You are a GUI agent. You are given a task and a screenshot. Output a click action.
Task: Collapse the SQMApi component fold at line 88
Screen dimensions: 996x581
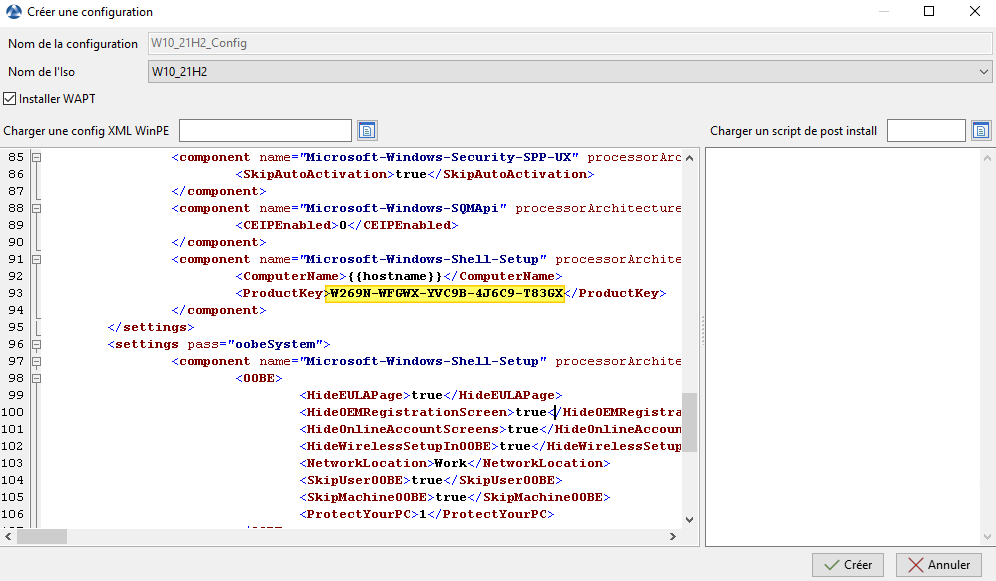point(35,208)
